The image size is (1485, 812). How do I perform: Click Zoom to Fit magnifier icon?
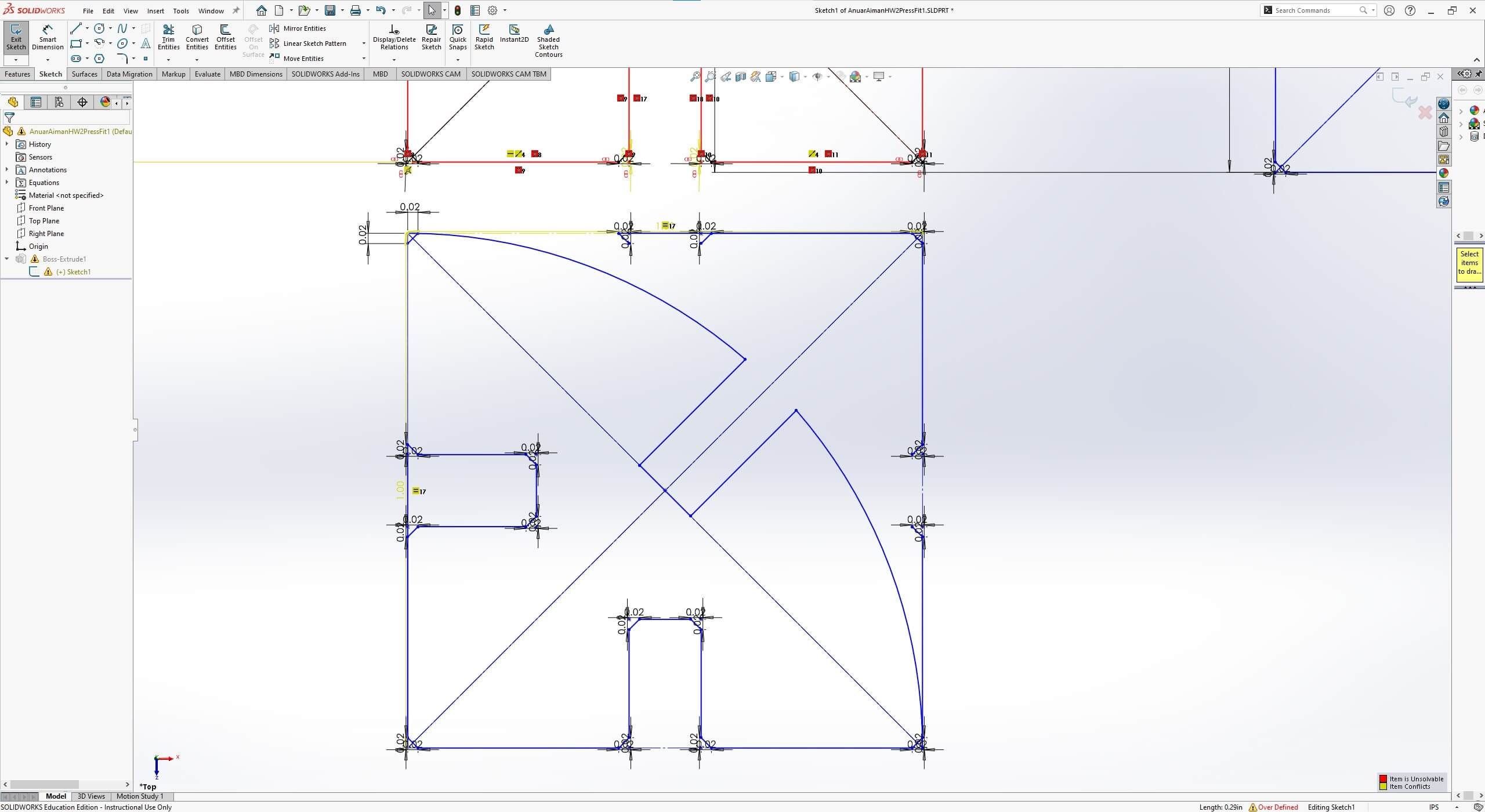(x=695, y=77)
